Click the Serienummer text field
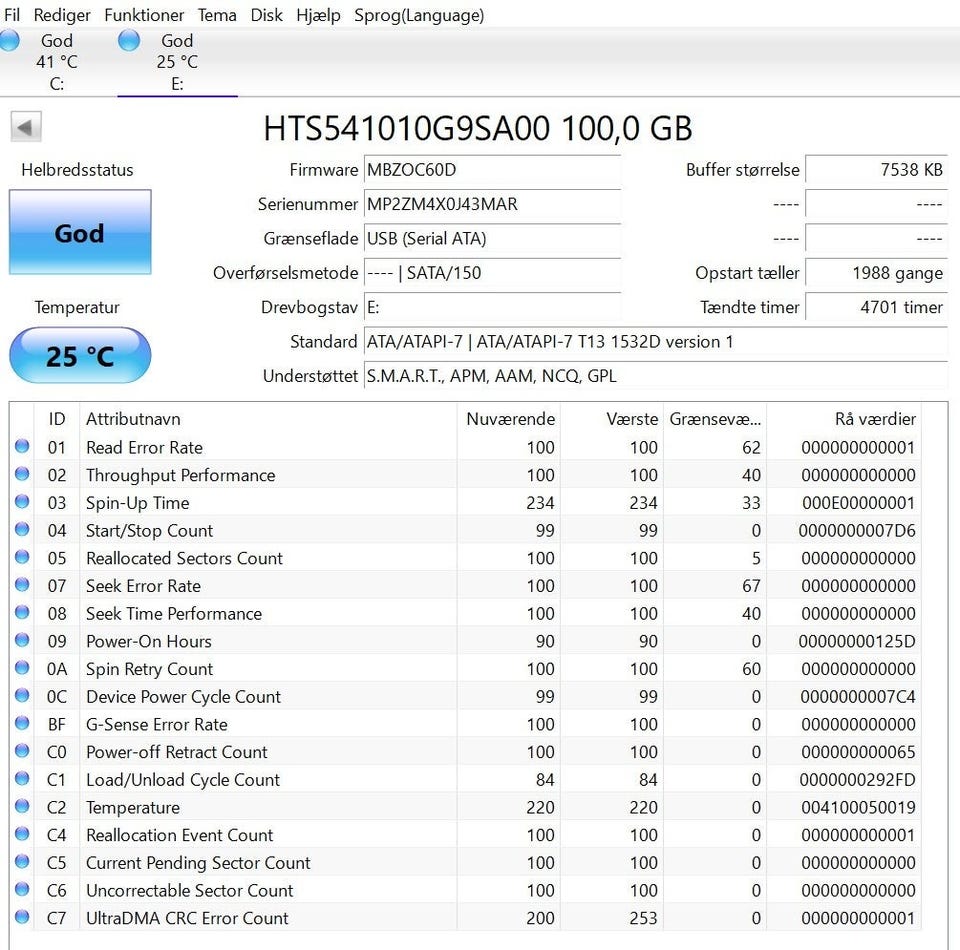Image resolution: width=960 pixels, height=950 pixels. [490, 204]
